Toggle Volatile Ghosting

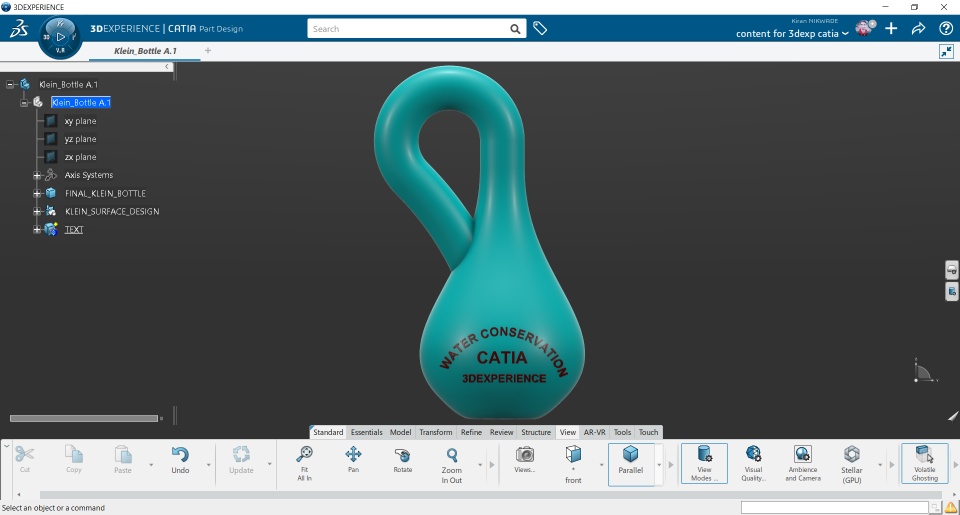(924, 464)
